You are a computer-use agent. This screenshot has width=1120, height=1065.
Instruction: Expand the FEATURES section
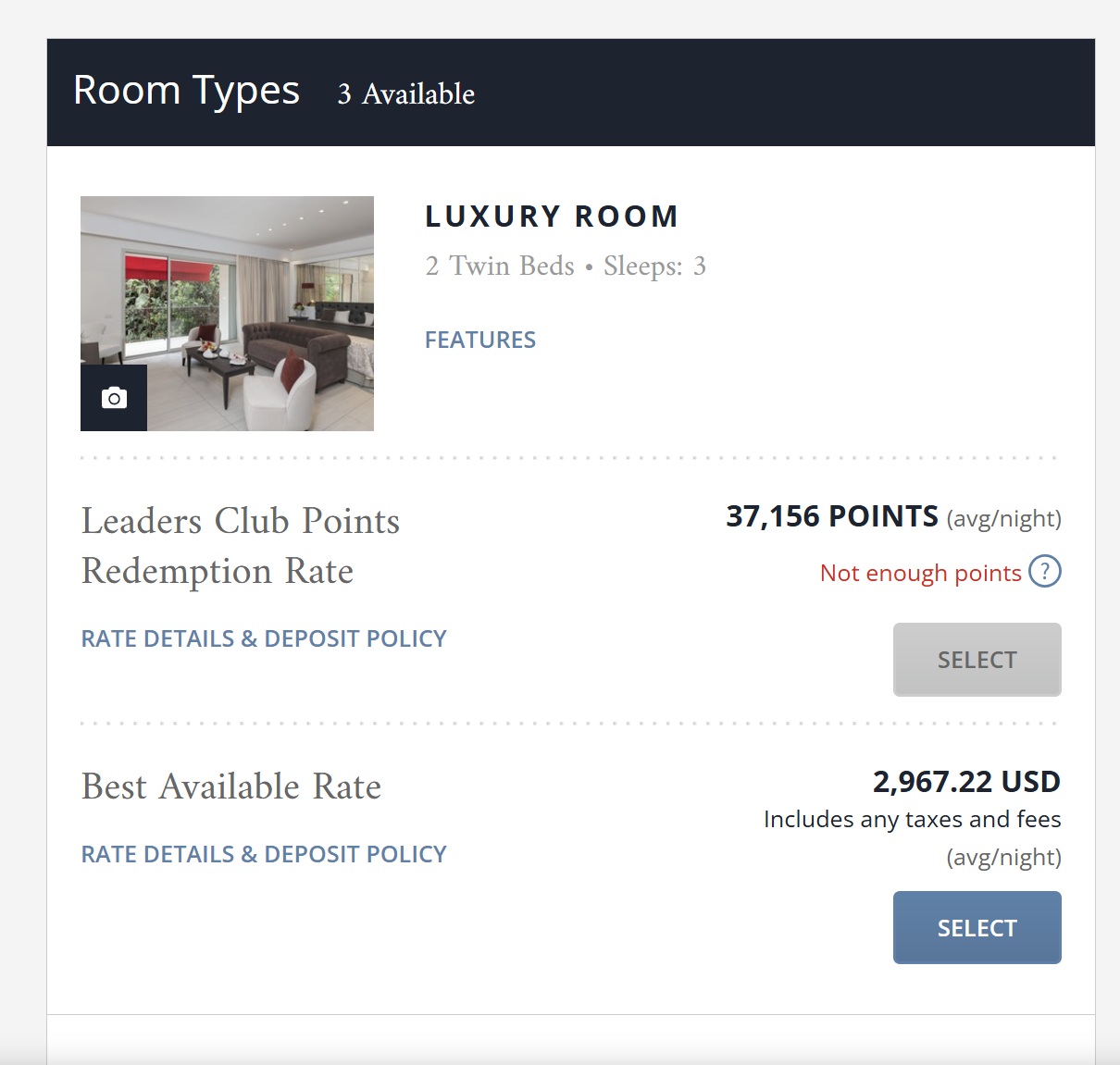click(x=479, y=340)
